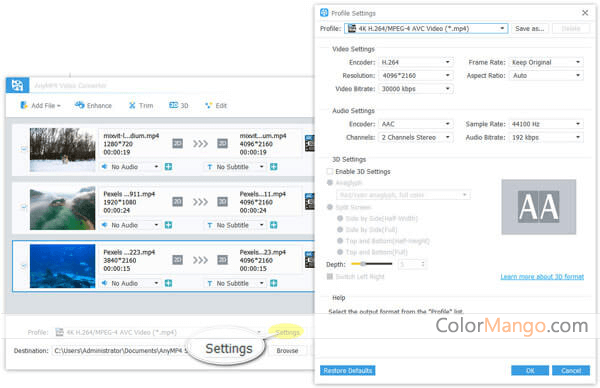
Task: Click Restore Defaults button
Action: click(347, 370)
